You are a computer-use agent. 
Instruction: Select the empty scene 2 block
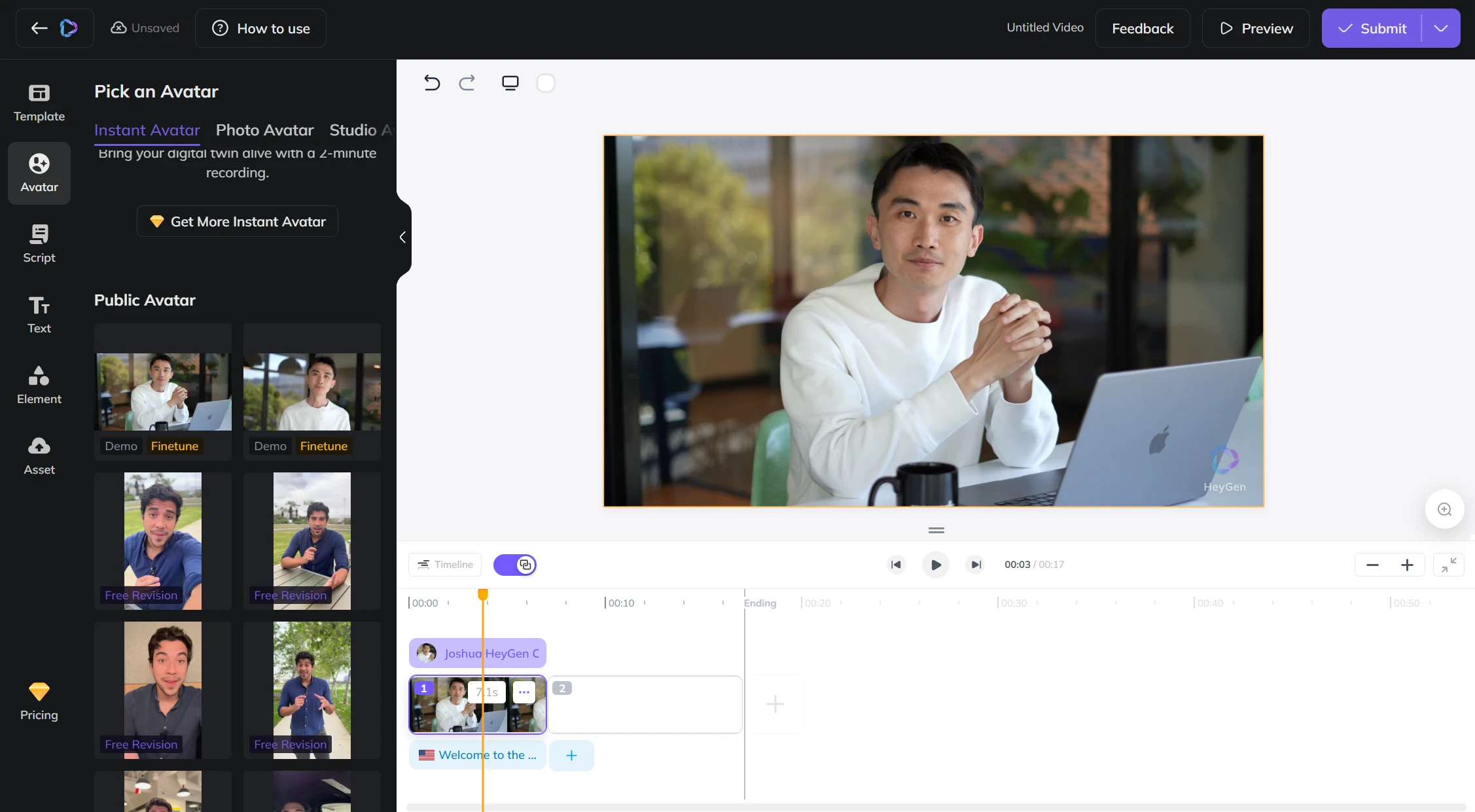pyautogui.click(x=645, y=705)
